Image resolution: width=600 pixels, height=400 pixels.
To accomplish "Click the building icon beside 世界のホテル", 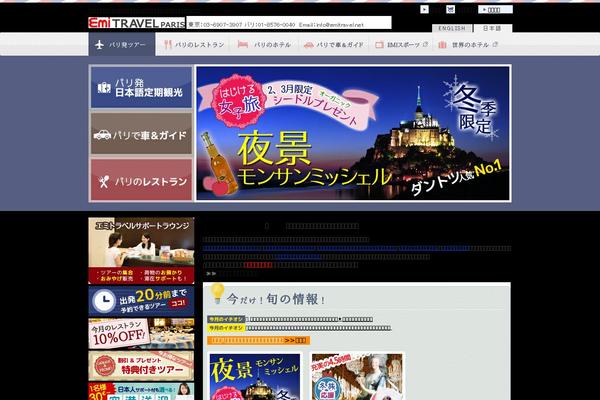I will click(442, 45).
